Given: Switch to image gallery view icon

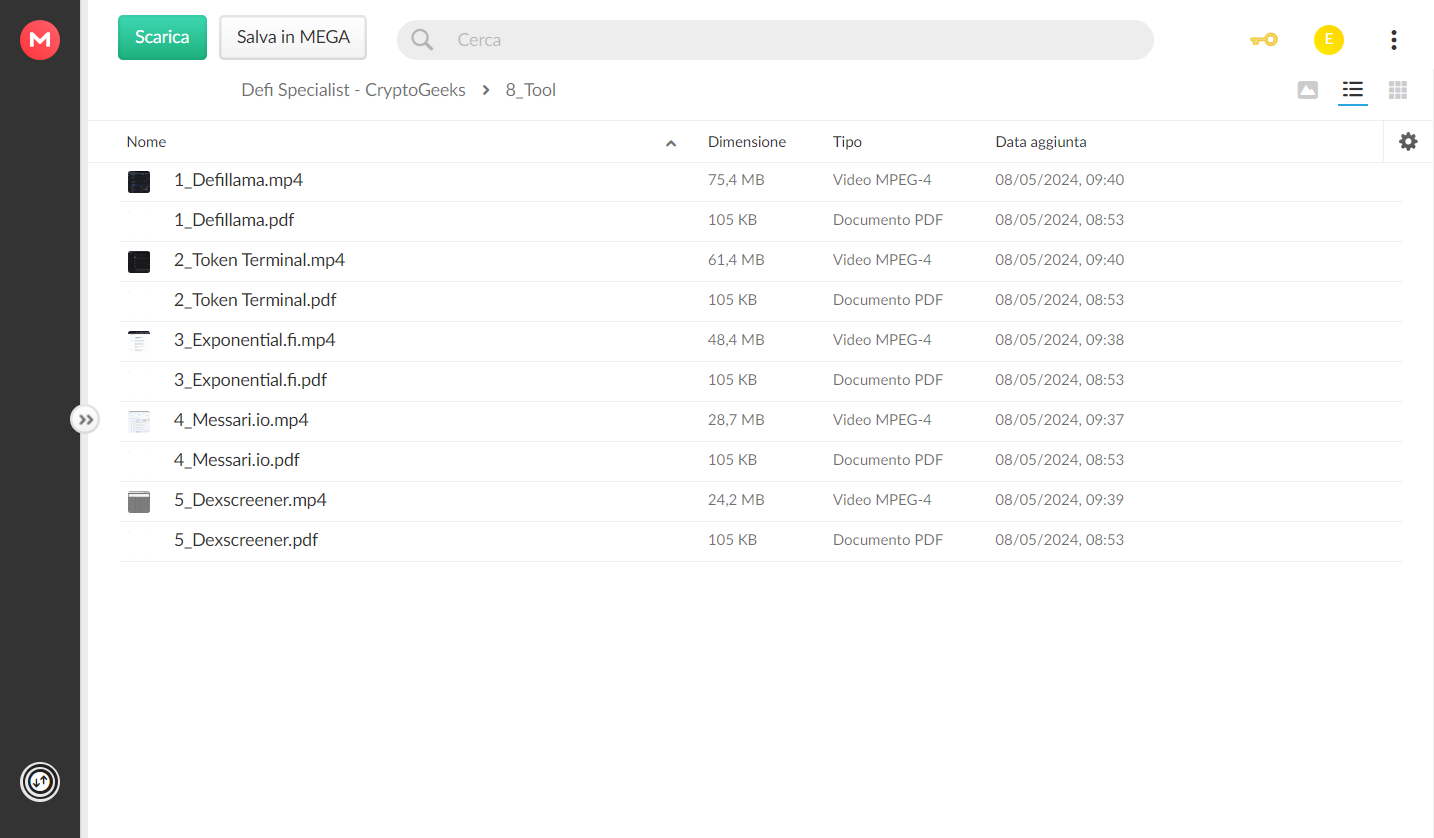Looking at the screenshot, I should pyautogui.click(x=1307, y=90).
